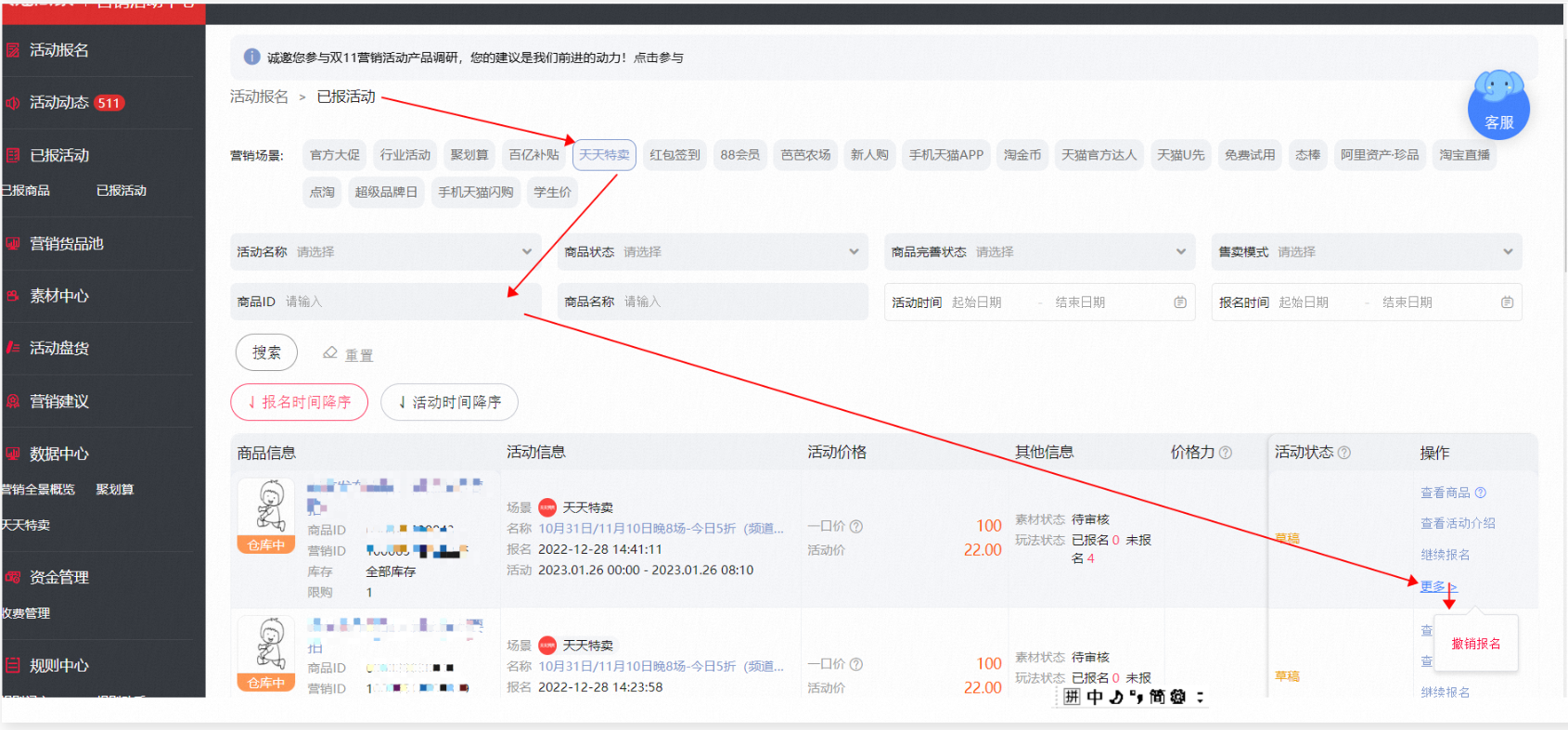The width and height of the screenshot is (1568, 730).
Task: Click 活动报名 breadcrumb link
Action: tap(260, 96)
